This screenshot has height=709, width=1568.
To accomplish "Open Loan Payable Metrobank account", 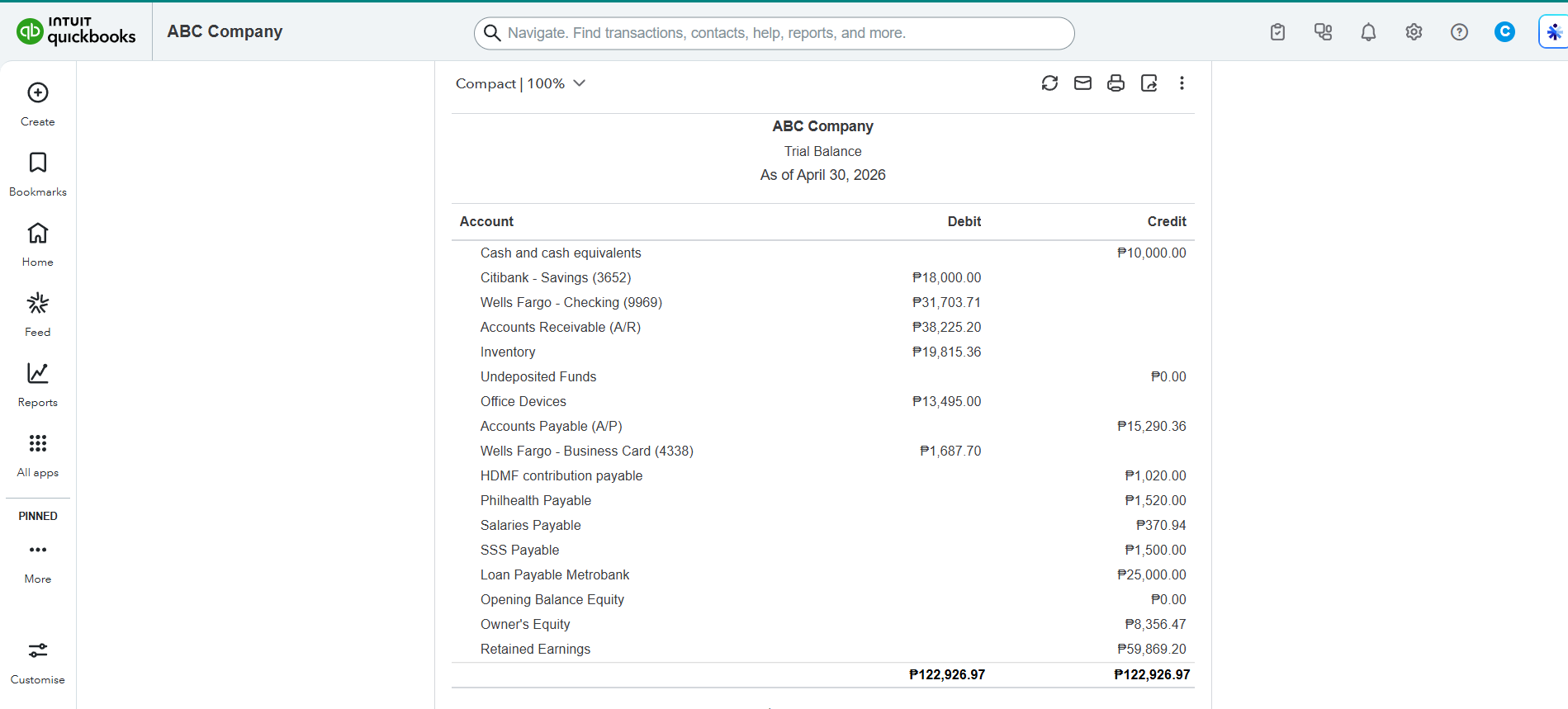I will (555, 574).
